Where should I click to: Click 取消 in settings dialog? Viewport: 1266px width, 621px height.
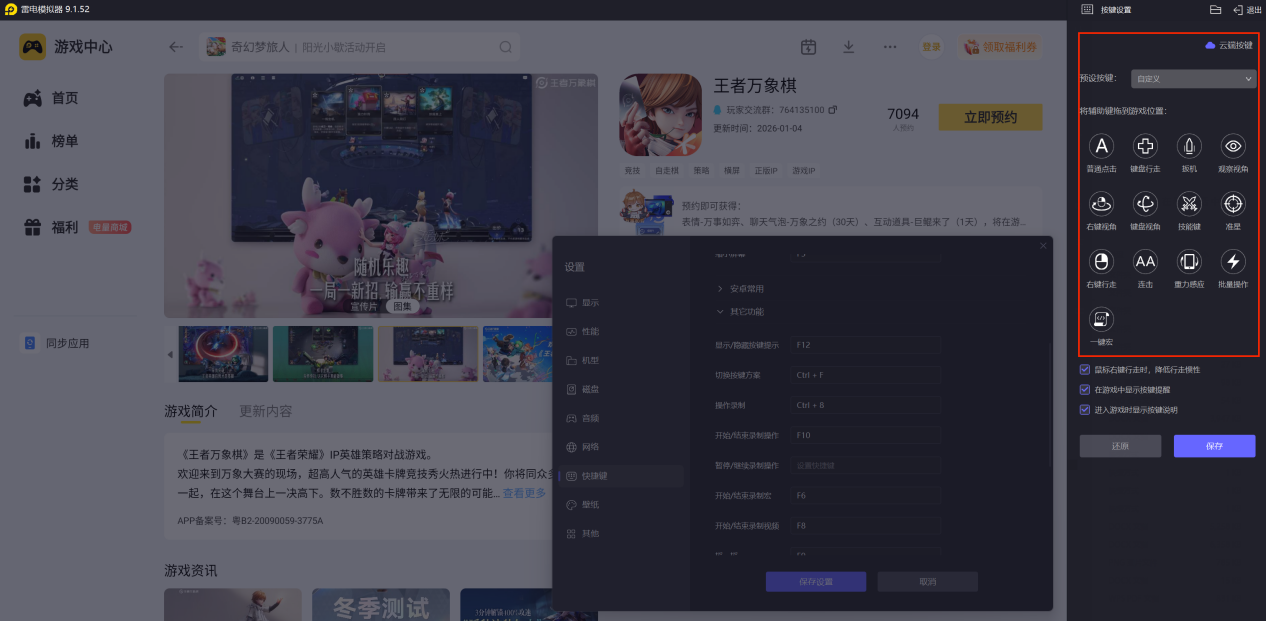(x=927, y=581)
